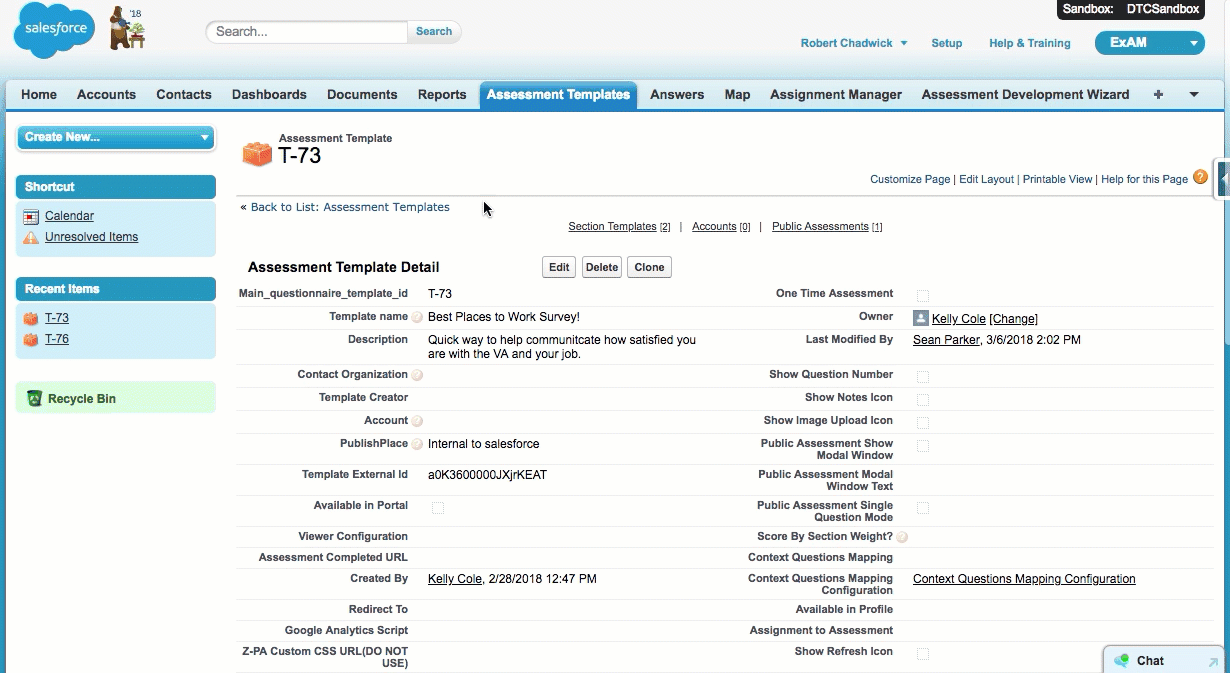The image size is (1230, 673).
Task: Toggle Available in Portal checkbox
Action: pyautogui.click(x=438, y=508)
